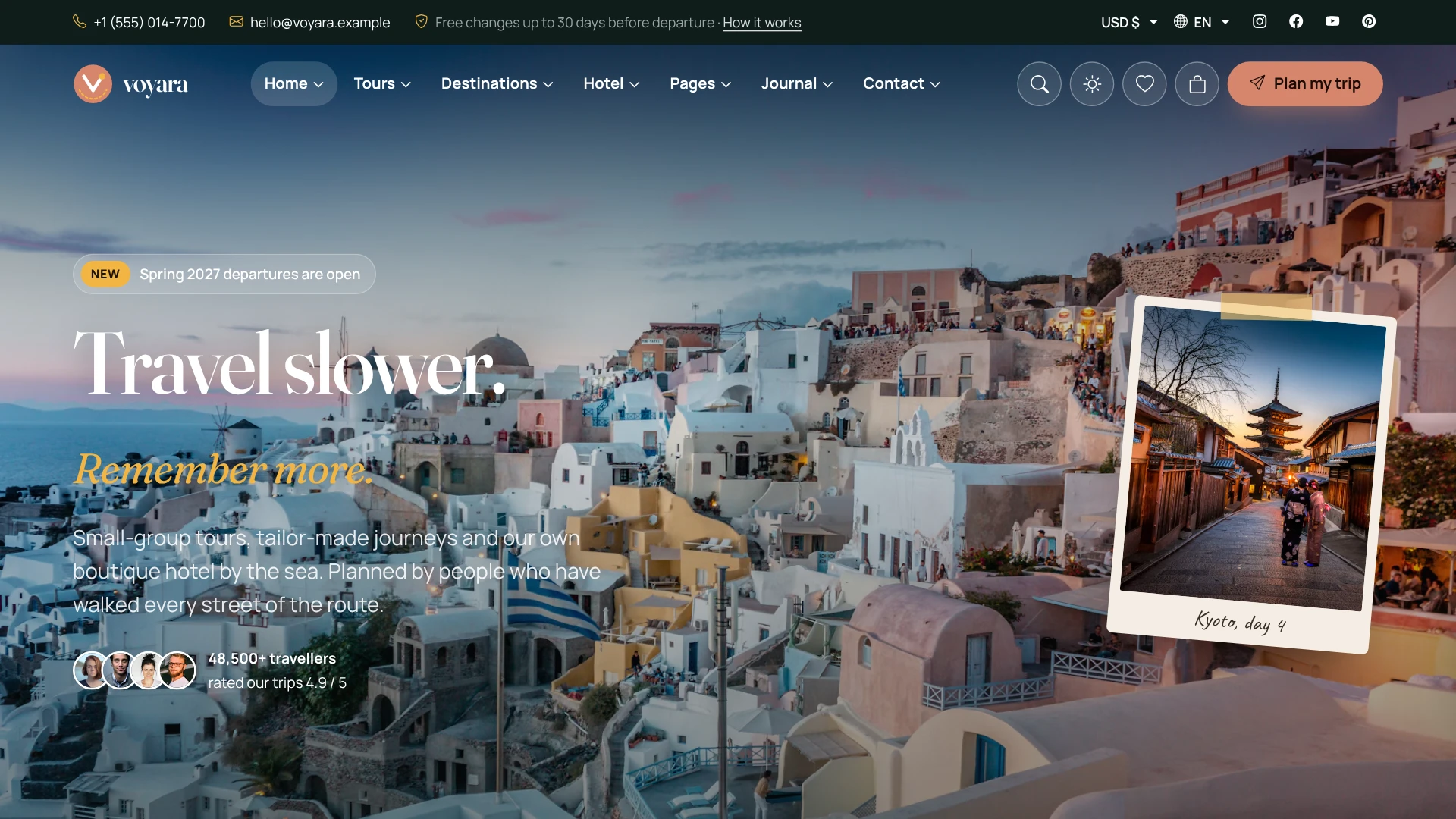1456x819 pixels.
Task: Click the 'rated our trips 4.9 / 5' text
Action: point(278,682)
